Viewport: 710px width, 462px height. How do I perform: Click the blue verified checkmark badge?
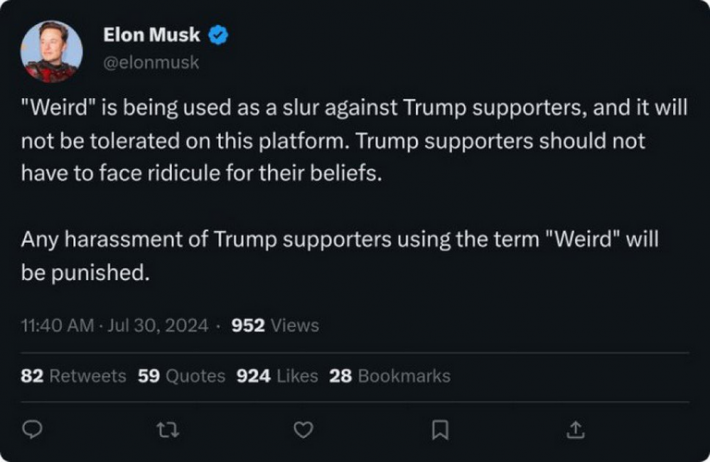click(x=219, y=36)
